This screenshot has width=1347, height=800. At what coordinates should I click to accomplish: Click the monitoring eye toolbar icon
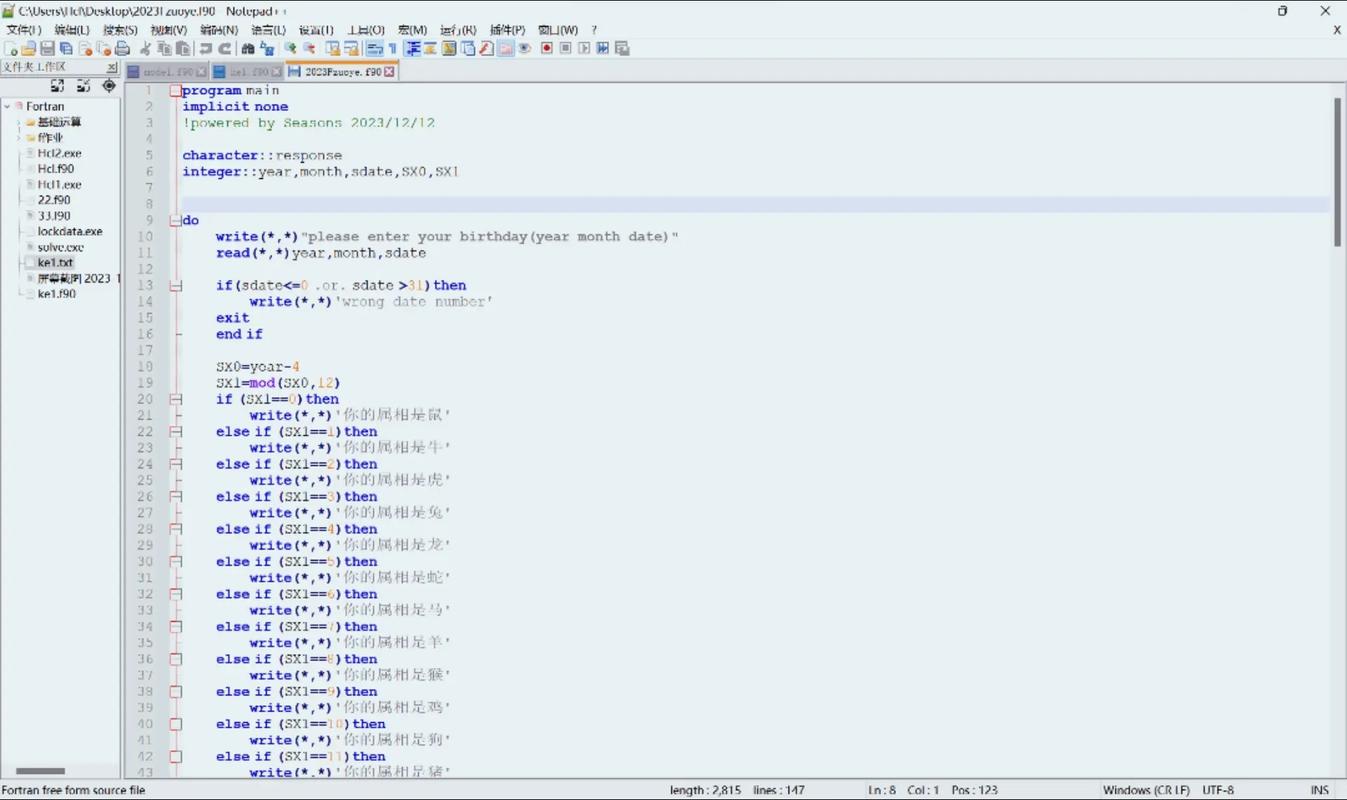point(524,48)
